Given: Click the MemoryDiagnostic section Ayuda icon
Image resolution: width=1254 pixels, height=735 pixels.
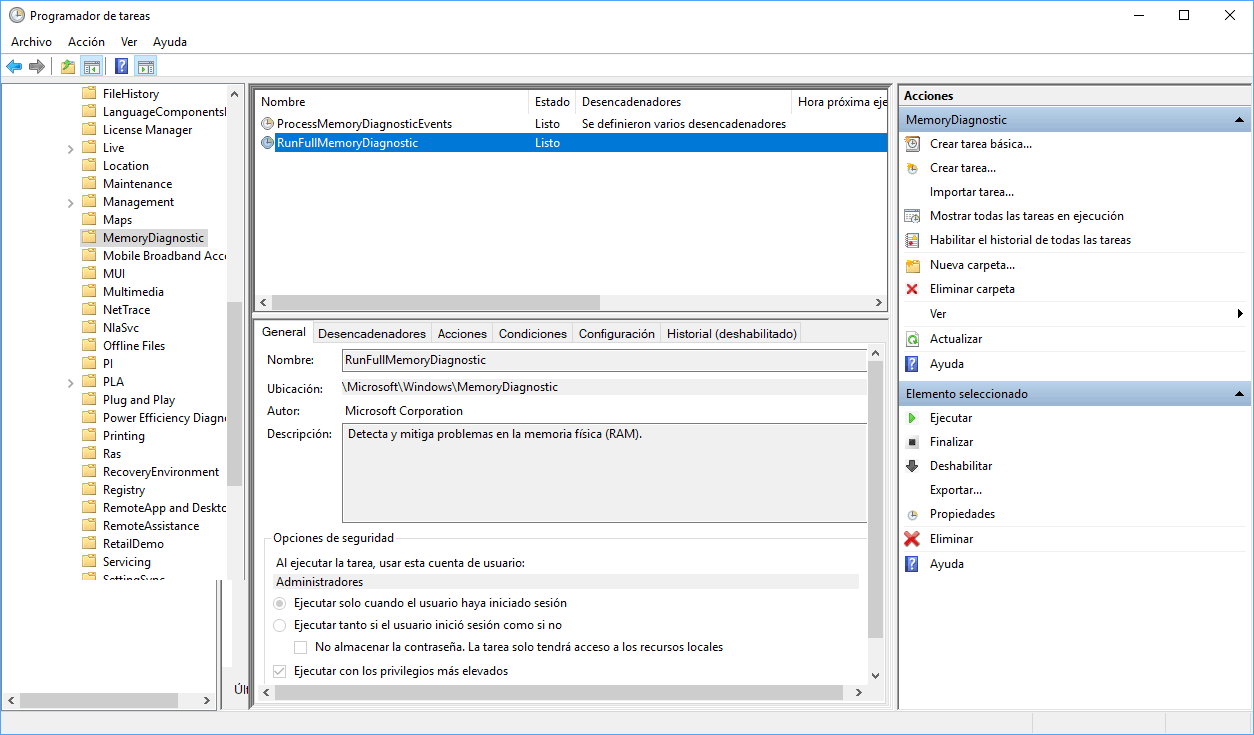Looking at the screenshot, I should click(x=912, y=364).
